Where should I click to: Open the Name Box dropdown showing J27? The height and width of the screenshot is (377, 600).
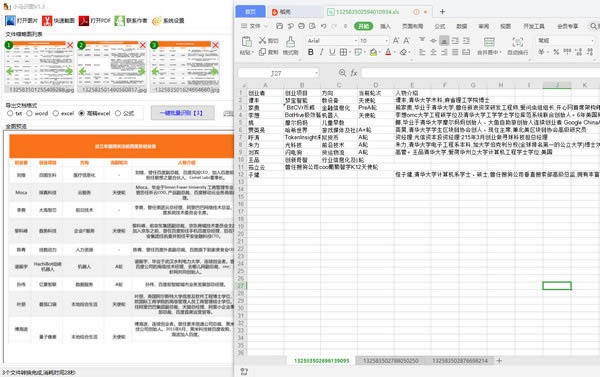click(x=316, y=73)
